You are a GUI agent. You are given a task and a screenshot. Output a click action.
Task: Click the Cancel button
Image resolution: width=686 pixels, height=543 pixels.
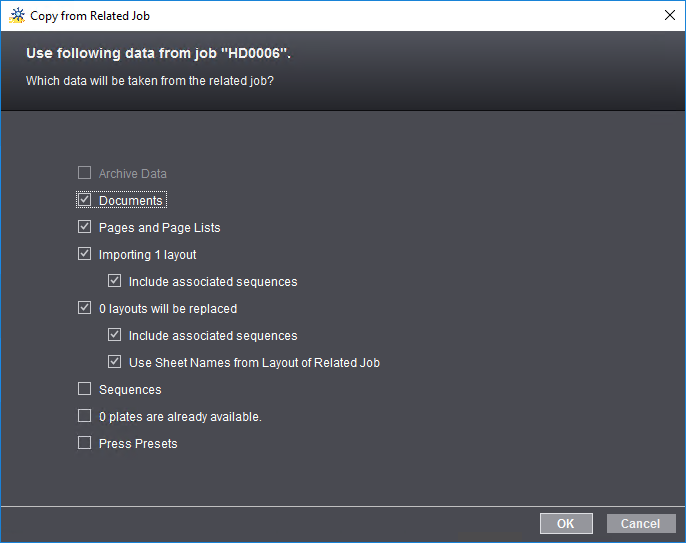[640, 524]
